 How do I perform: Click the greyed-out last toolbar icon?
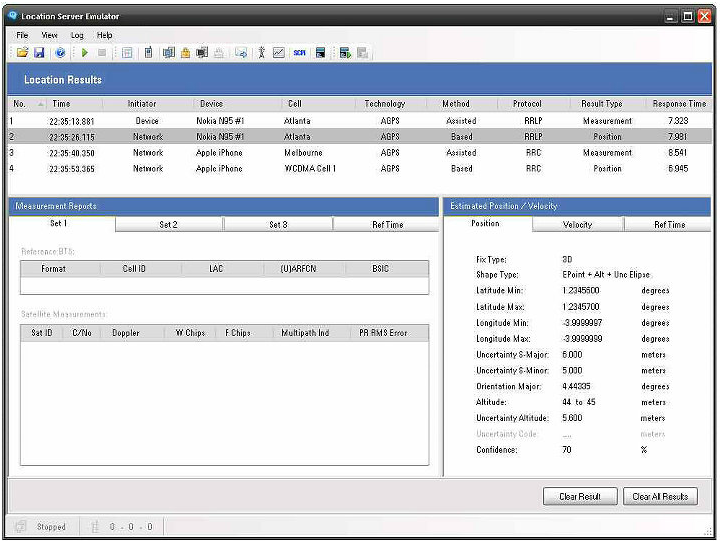pos(362,53)
